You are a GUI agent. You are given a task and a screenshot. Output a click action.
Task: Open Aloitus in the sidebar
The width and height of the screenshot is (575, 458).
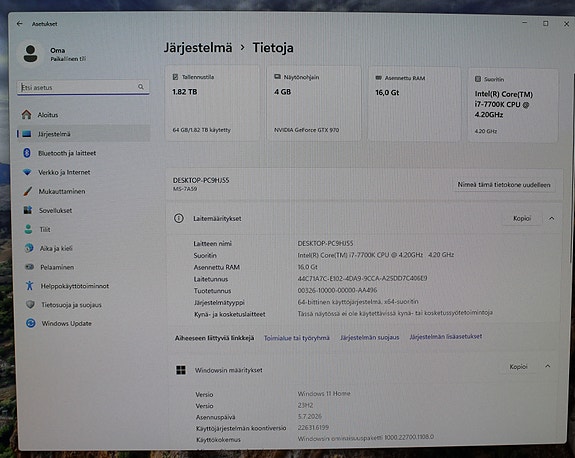tap(83, 115)
